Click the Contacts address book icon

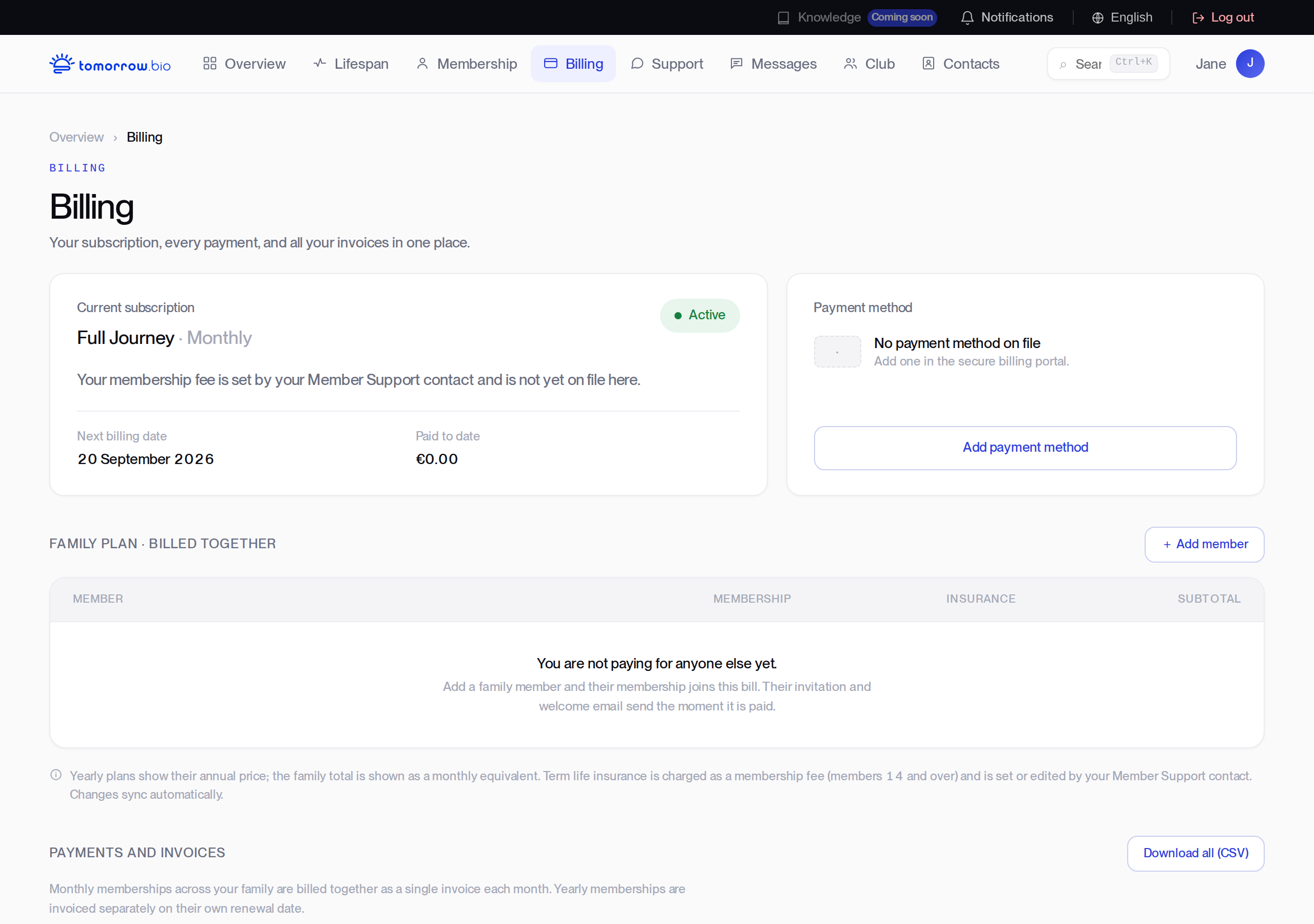[x=929, y=64]
